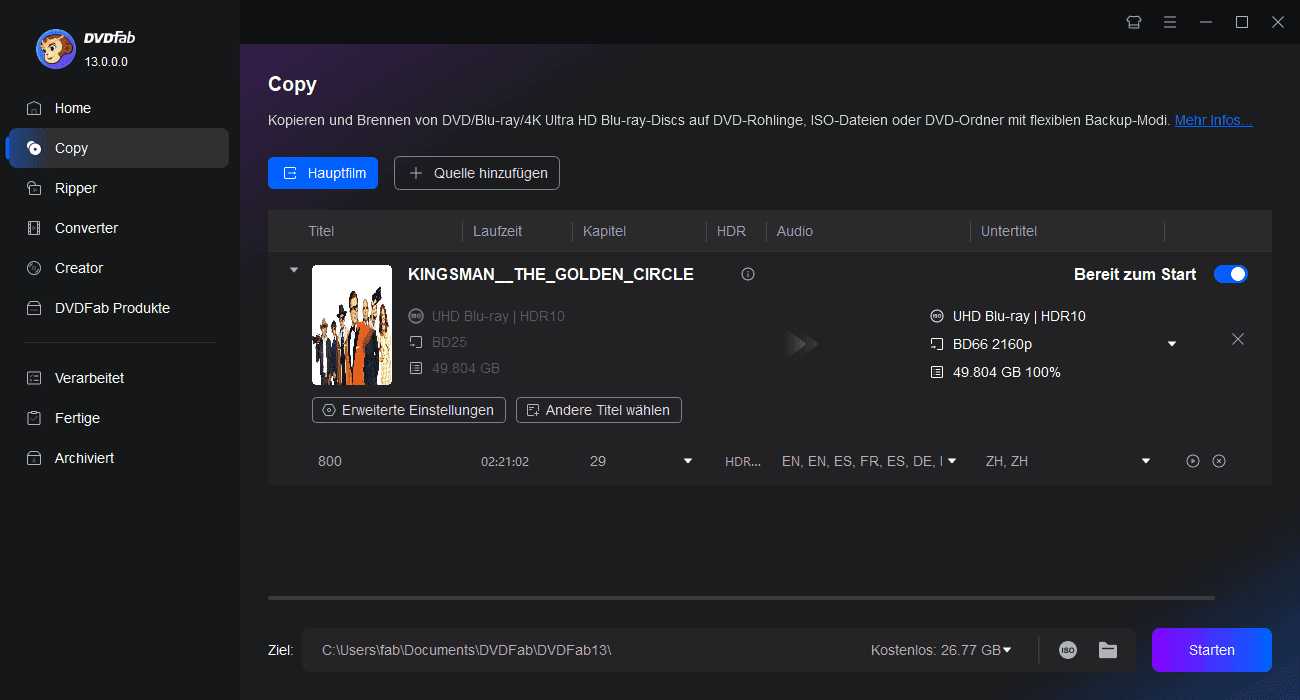
Task: Click the source size 49.804 GB text
Action: (466, 368)
